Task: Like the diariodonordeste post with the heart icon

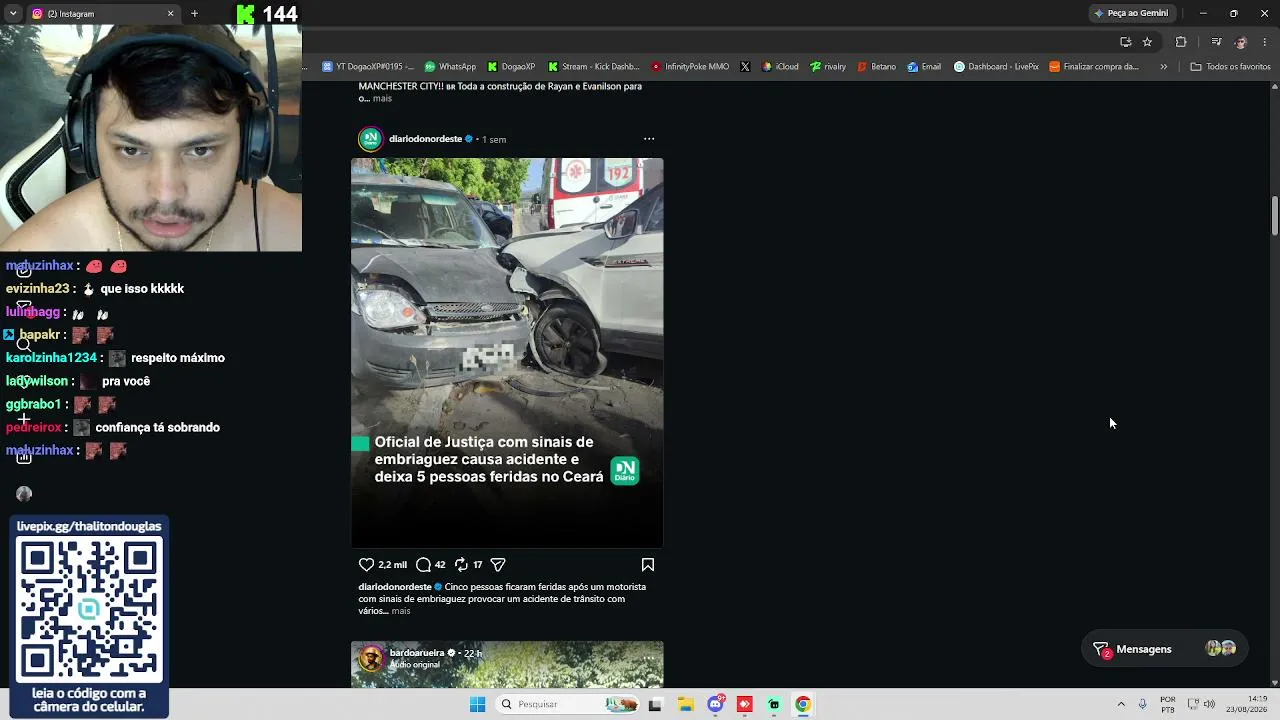Action: coord(366,564)
